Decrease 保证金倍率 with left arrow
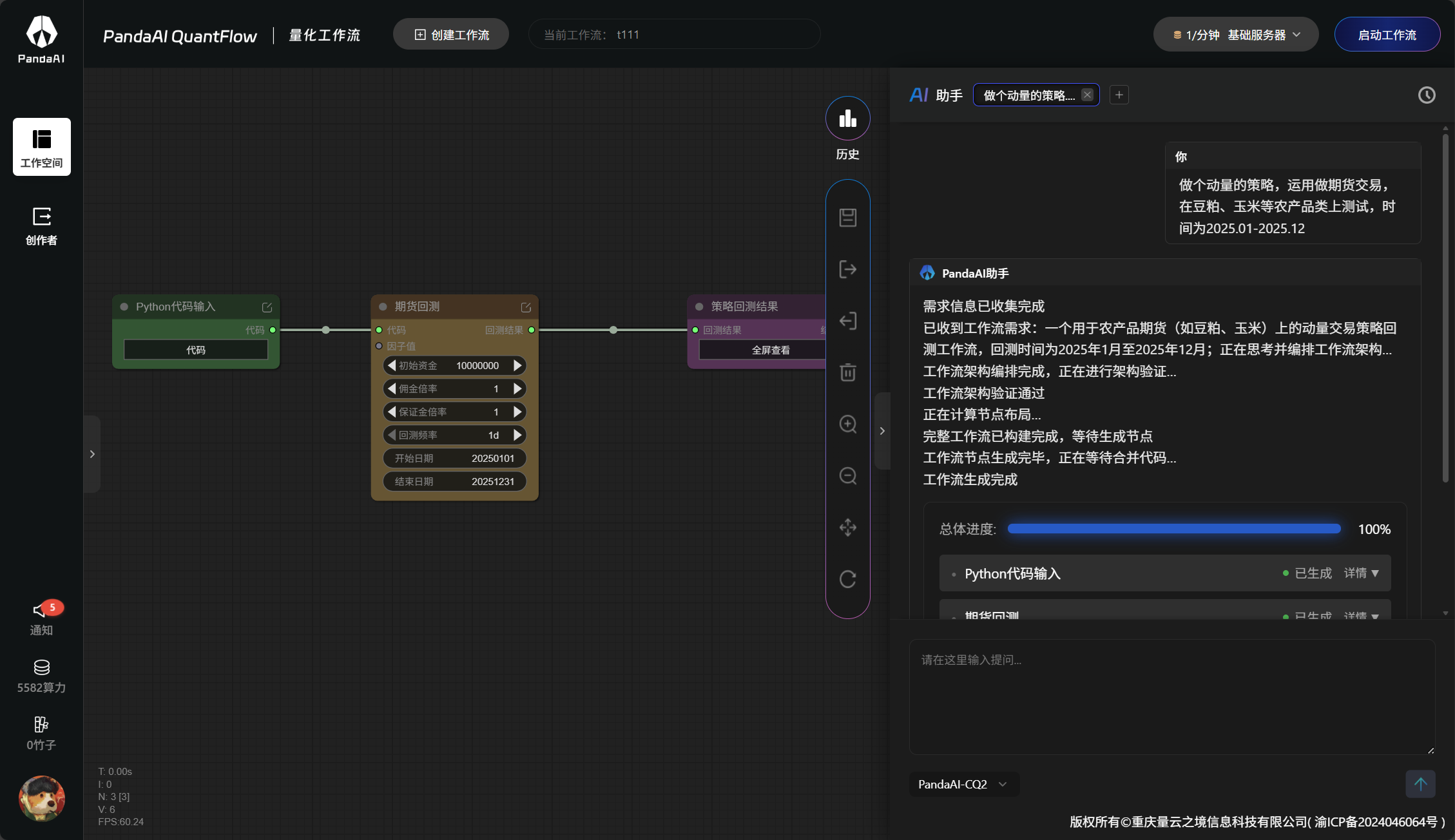 [x=392, y=412]
